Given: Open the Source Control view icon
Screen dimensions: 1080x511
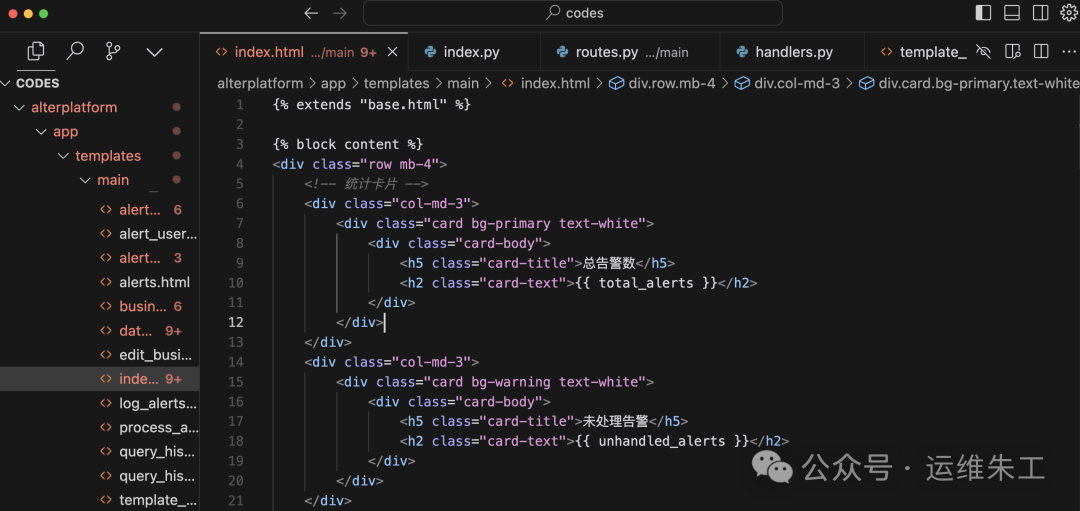Looking at the screenshot, I should tap(114, 51).
